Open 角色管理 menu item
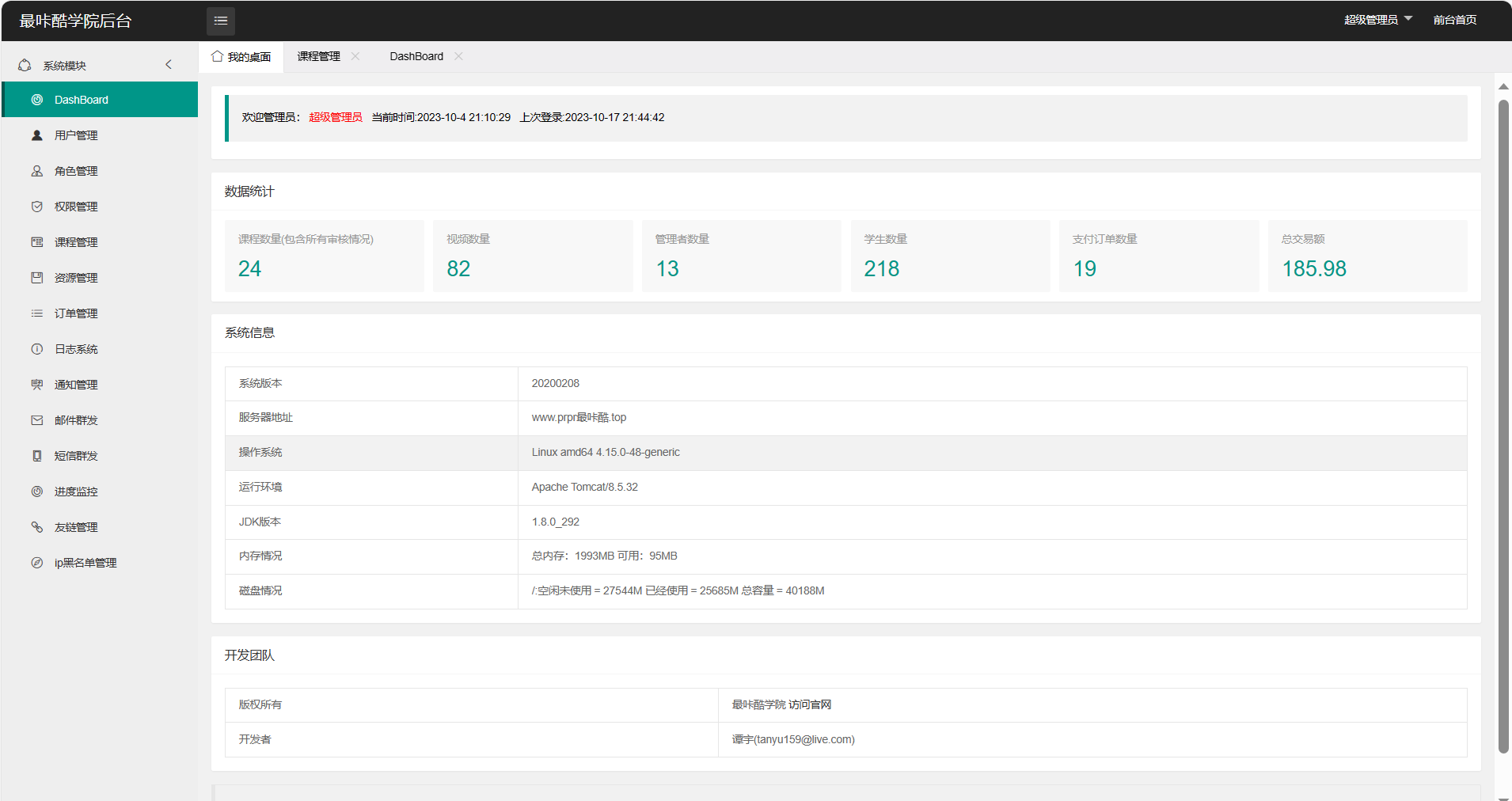1512x801 pixels. 100,171
